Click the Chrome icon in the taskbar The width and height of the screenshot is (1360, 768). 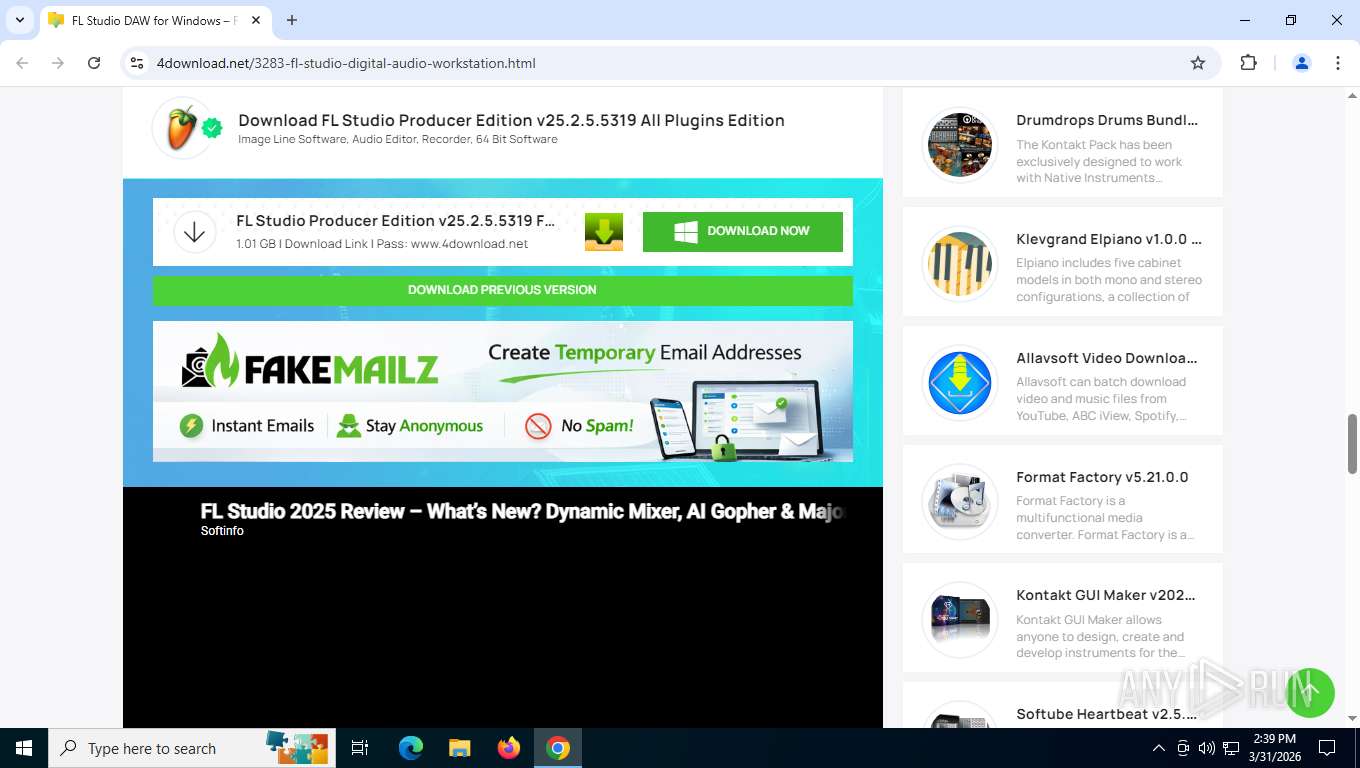point(558,748)
